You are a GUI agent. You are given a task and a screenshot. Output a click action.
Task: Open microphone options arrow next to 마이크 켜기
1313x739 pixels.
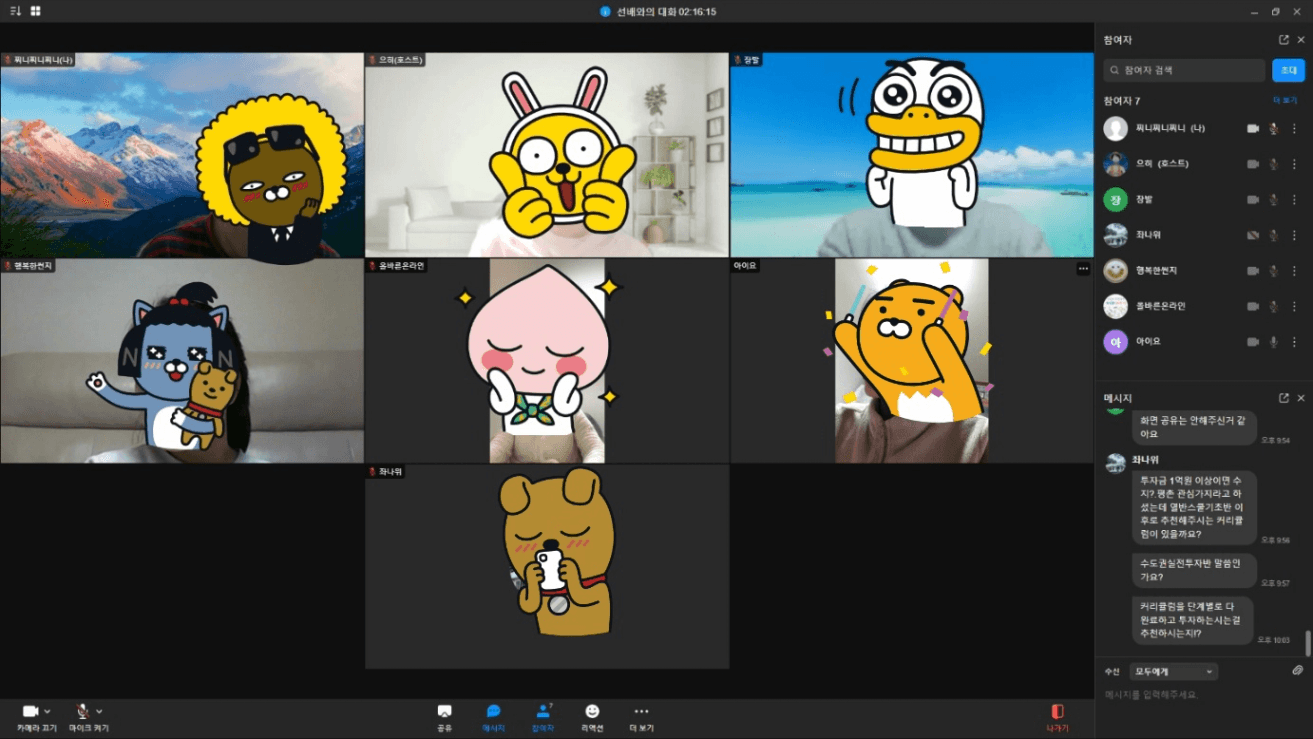(99, 711)
